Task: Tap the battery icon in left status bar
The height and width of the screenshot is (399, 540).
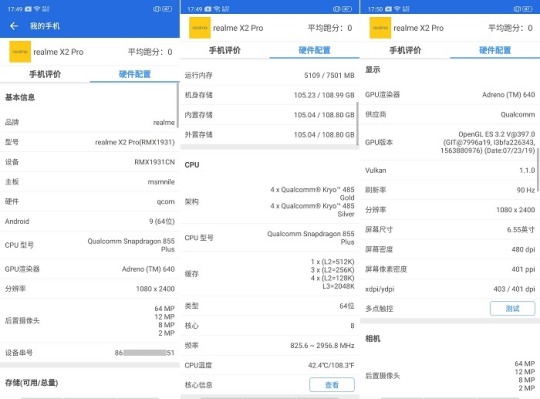Action: pos(167,9)
